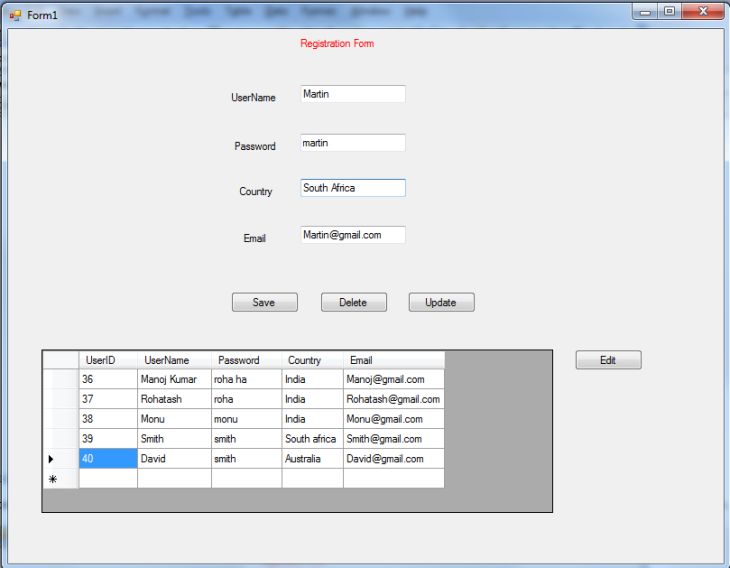Select the Australia country cell
The image size is (730, 568).
click(x=312, y=459)
